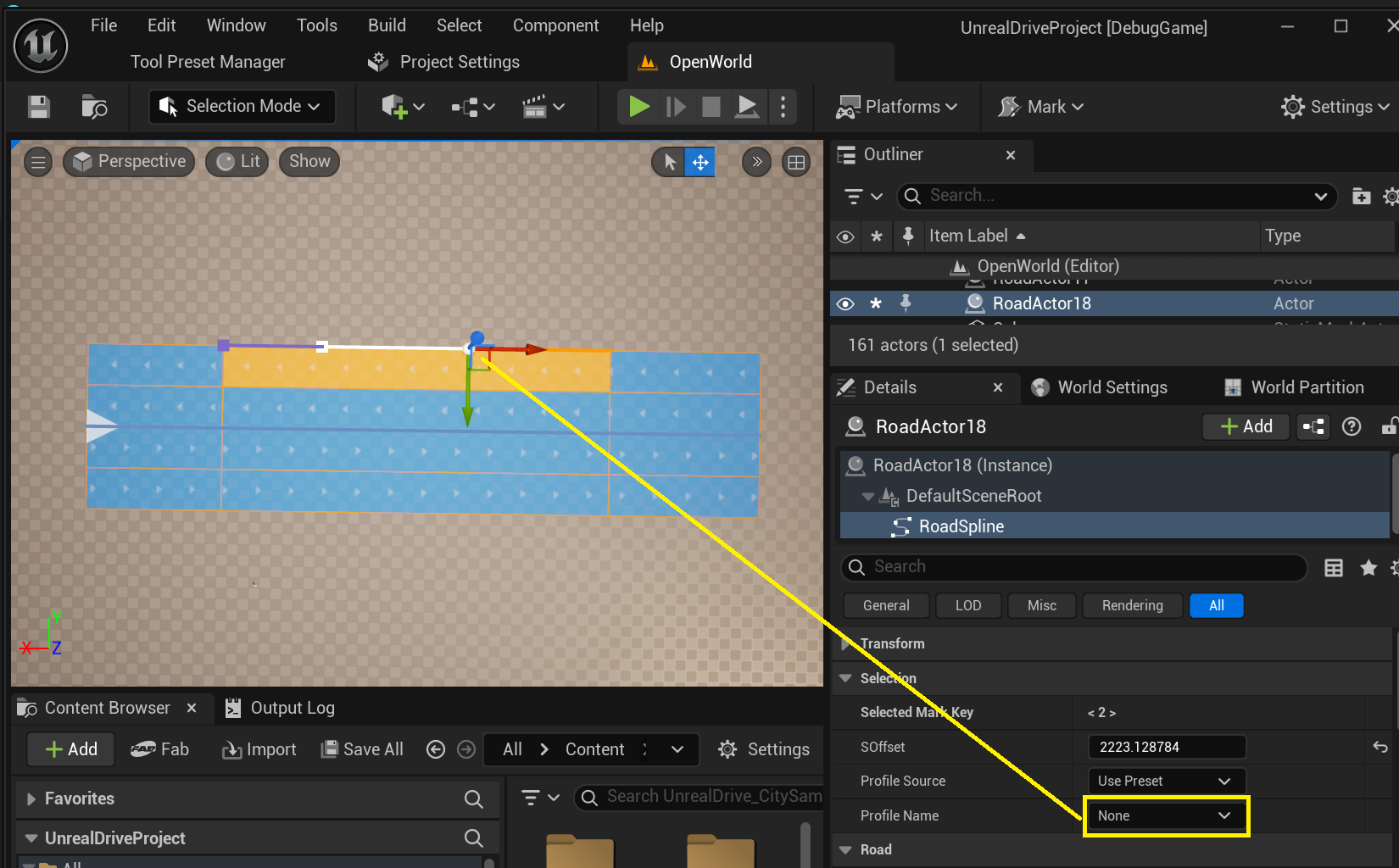Stop the play session
This screenshot has width=1399, height=868.
711,107
